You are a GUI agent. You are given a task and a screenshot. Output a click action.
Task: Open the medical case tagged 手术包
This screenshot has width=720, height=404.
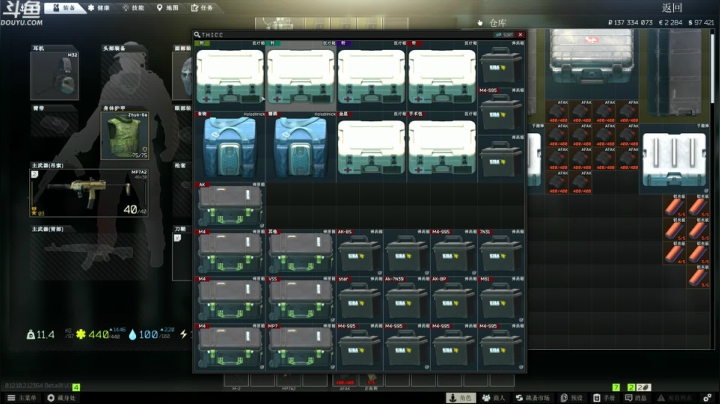tap(442, 147)
